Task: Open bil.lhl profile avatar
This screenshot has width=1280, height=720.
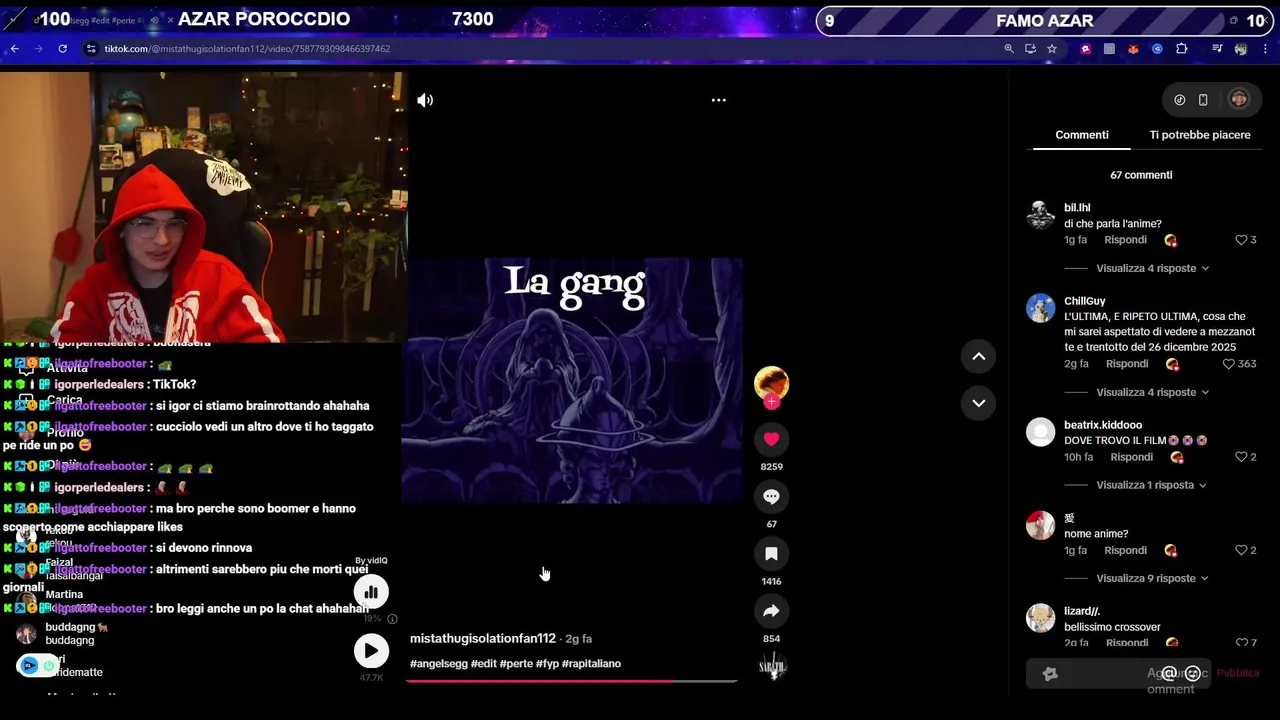Action: coord(1041,215)
